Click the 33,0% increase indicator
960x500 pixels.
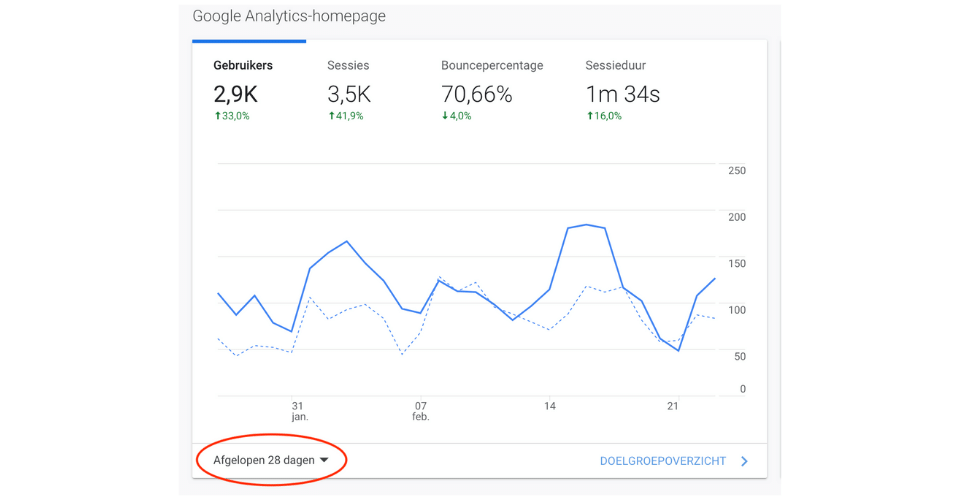(231, 116)
